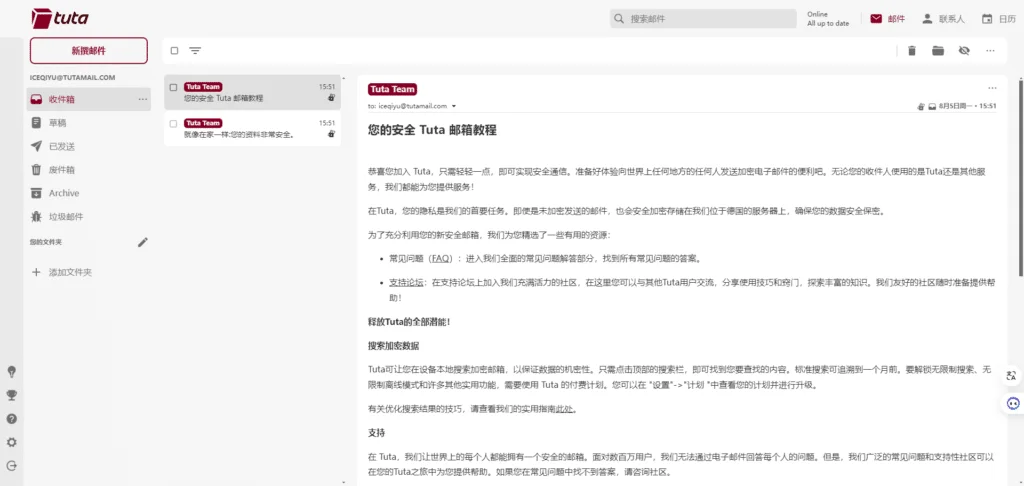The width and height of the screenshot is (1024, 486).
Task: Click the logout icon in sidebar
Action: click(11, 466)
